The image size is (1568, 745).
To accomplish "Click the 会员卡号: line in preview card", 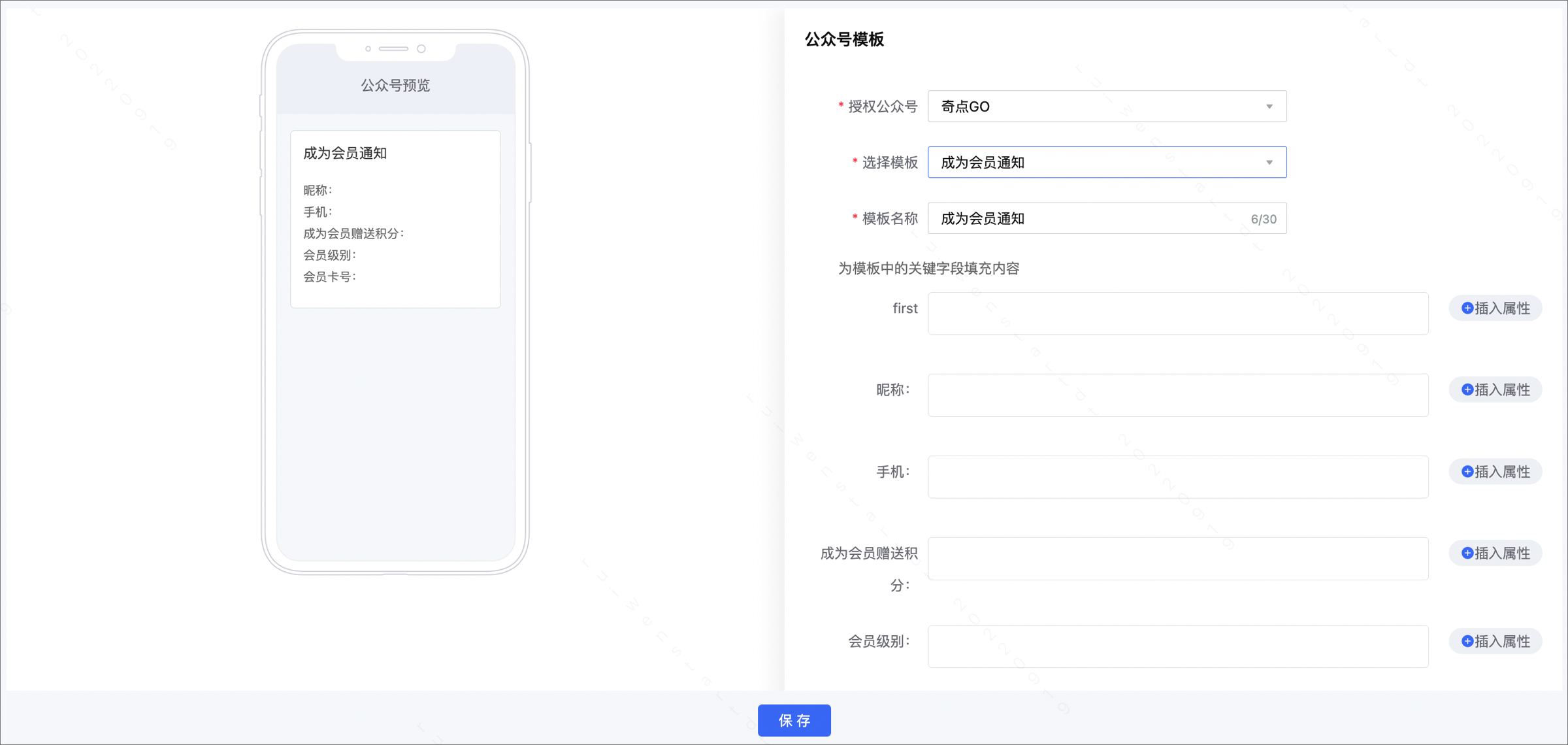I will 330,276.
